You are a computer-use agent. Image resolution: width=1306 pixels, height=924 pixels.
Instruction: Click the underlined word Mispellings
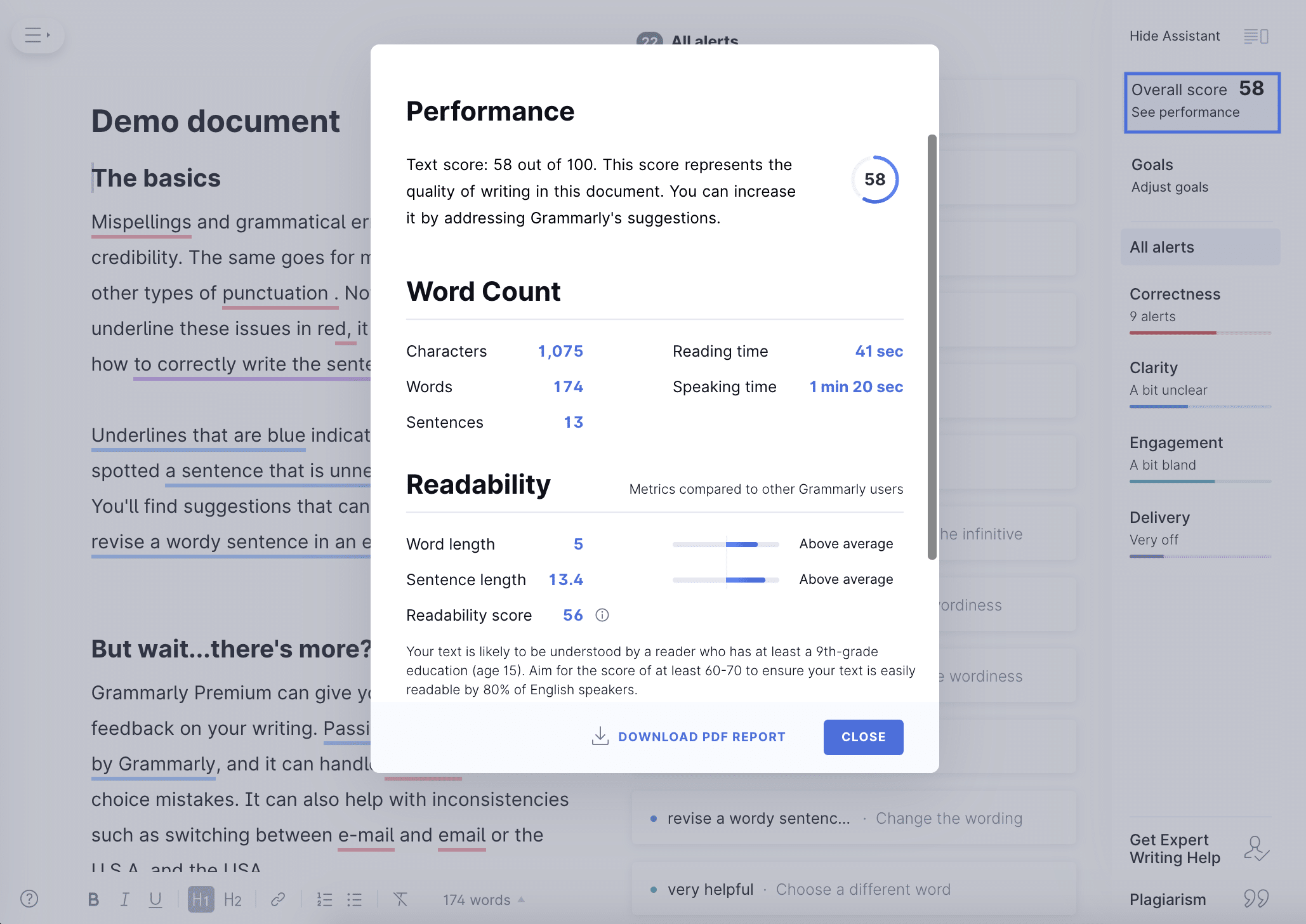(142, 222)
